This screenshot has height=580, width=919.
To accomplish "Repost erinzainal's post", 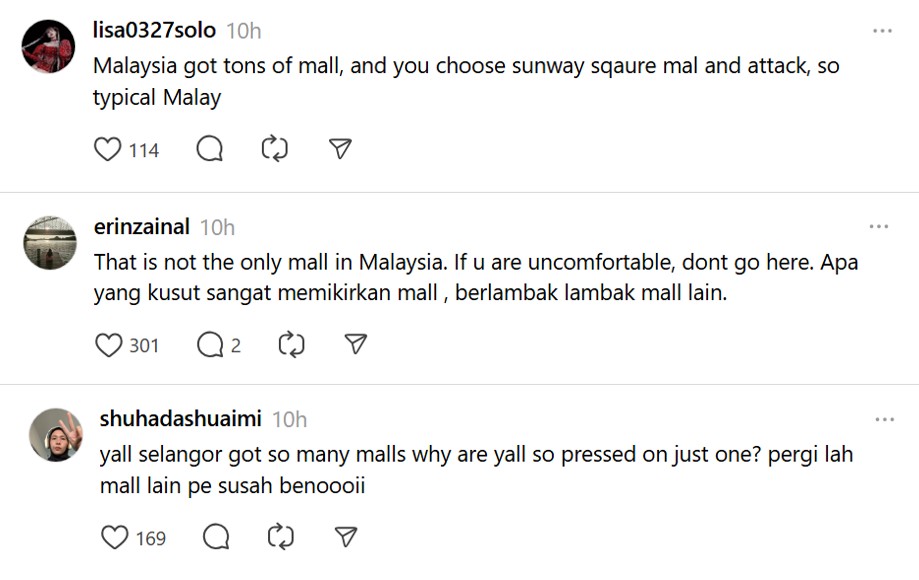I will (290, 346).
